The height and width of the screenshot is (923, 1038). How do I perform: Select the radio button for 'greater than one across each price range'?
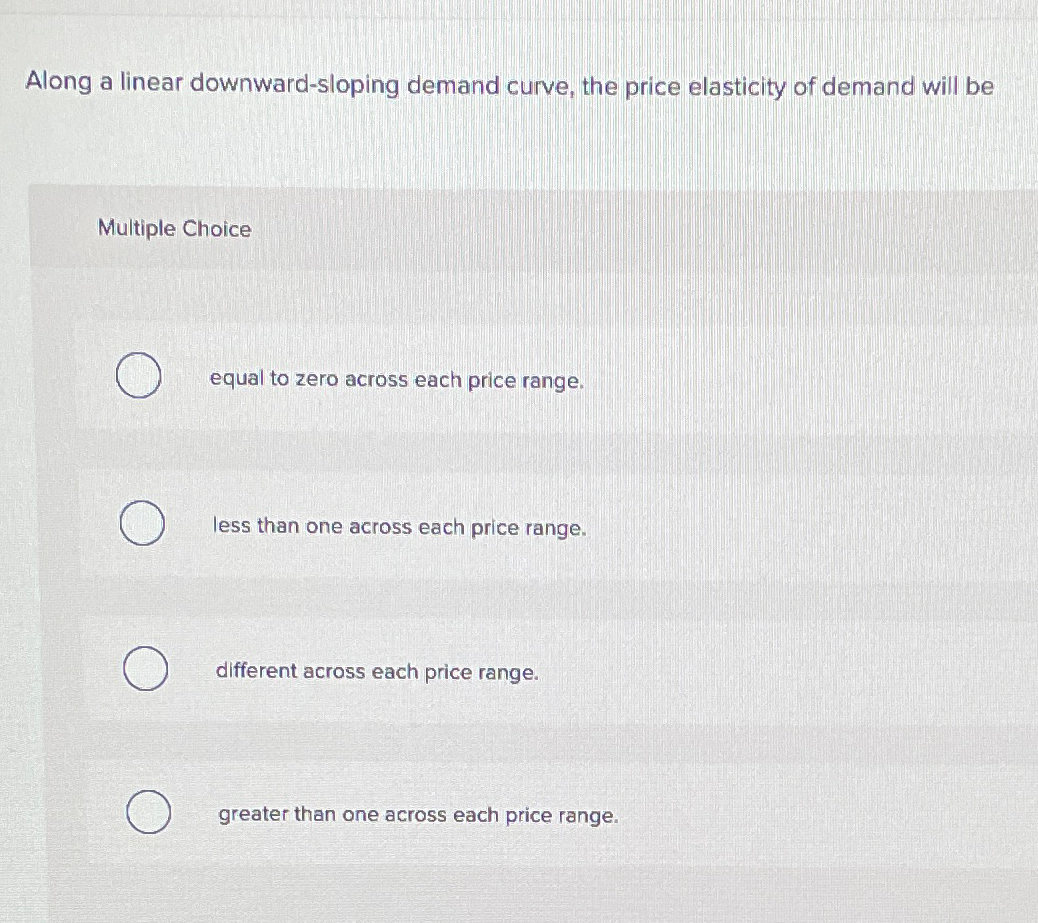[x=148, y=810]
